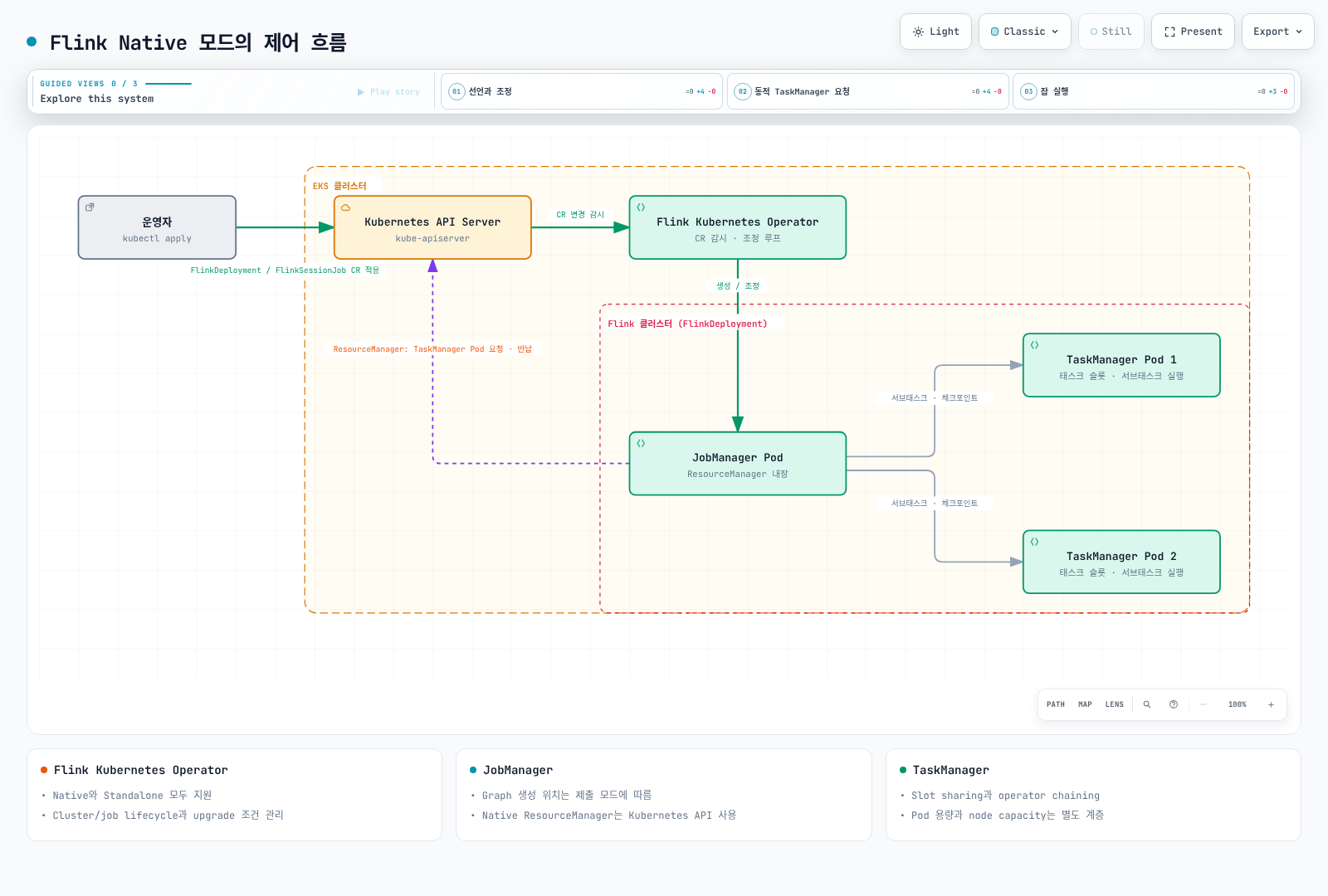Click 'ResourceManager: TaskManager Pod 요청 · 반납' label
Image resolution: width=1328 pixels, height=896 pixels.
[432, 349]
